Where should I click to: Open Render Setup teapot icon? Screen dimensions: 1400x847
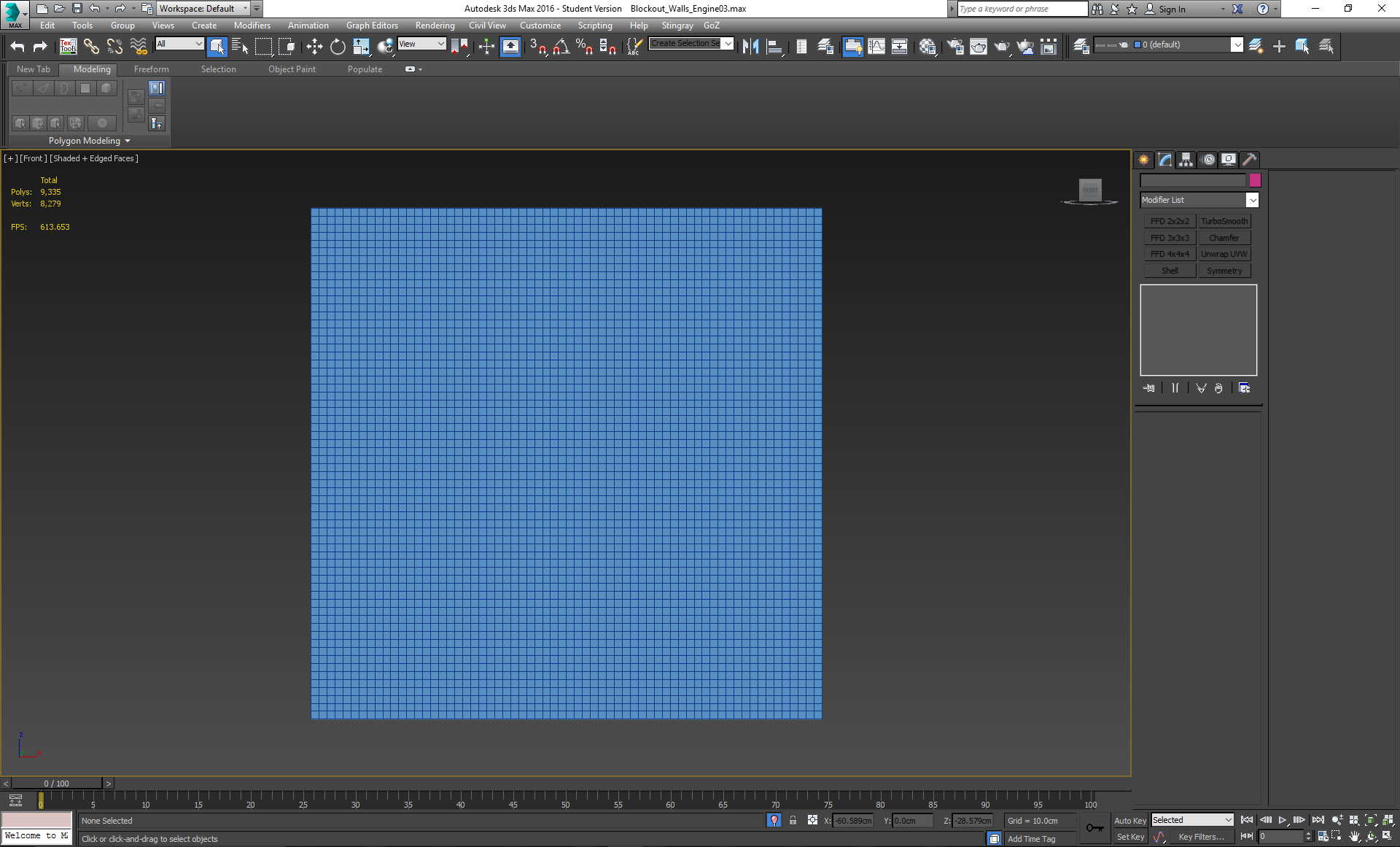tap(954, 47)
